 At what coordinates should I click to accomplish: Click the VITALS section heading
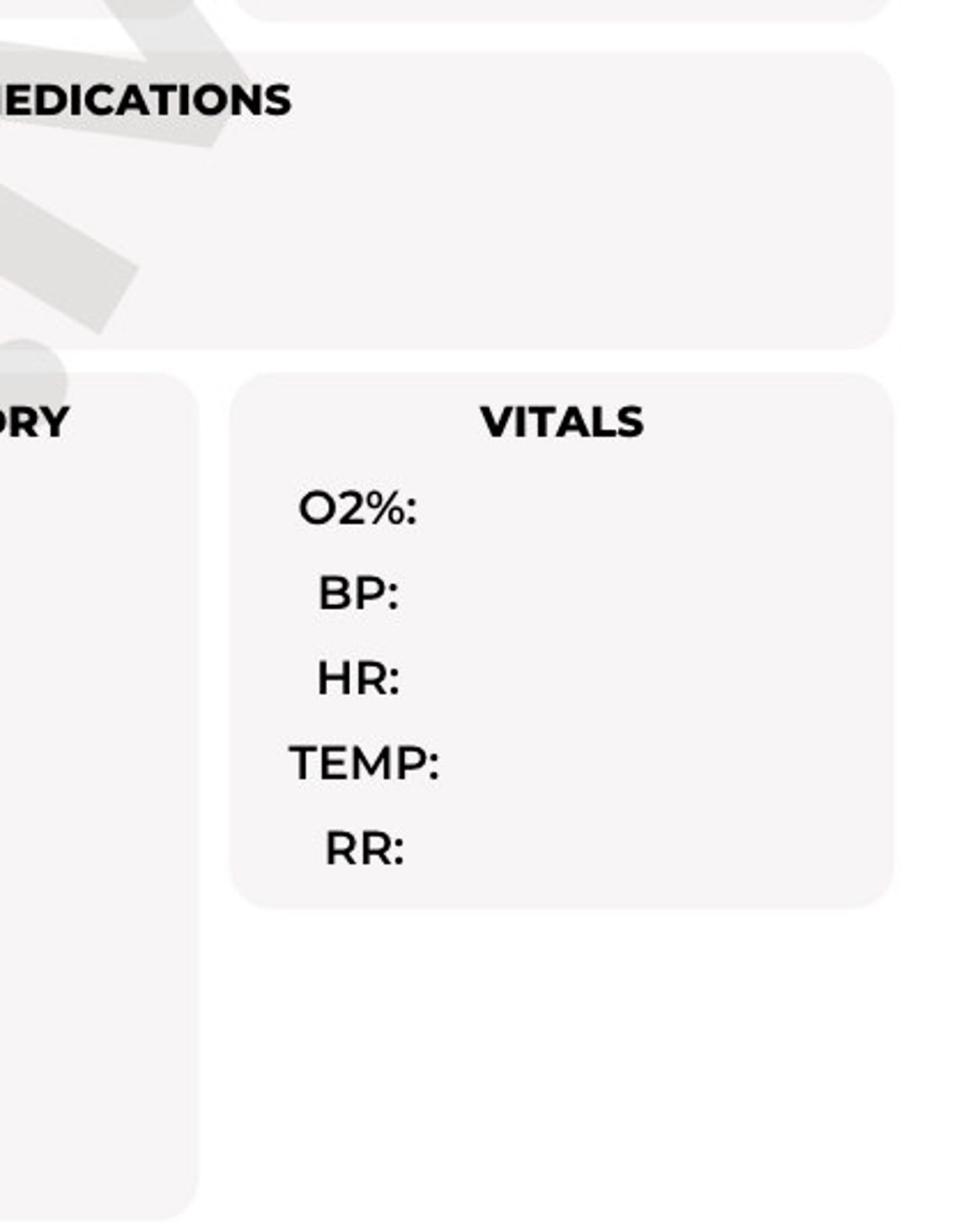pos(561,421)
